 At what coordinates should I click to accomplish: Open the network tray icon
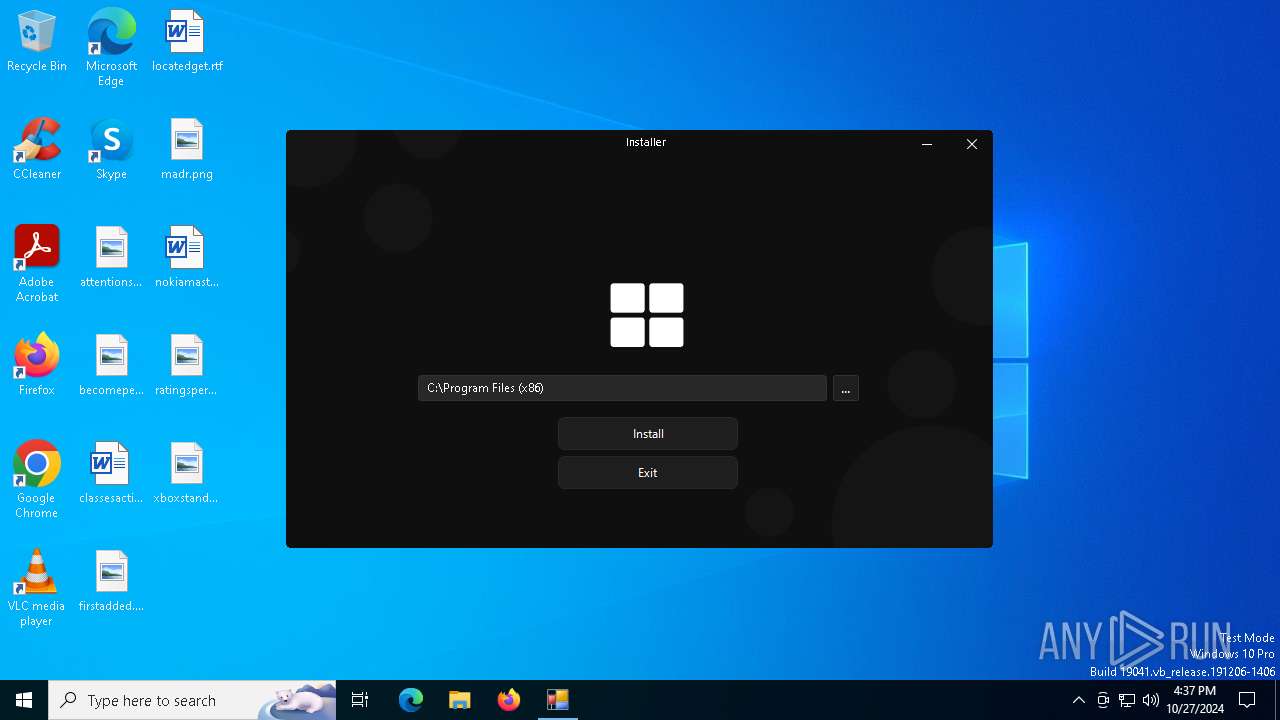click(x=1127, y=700)
